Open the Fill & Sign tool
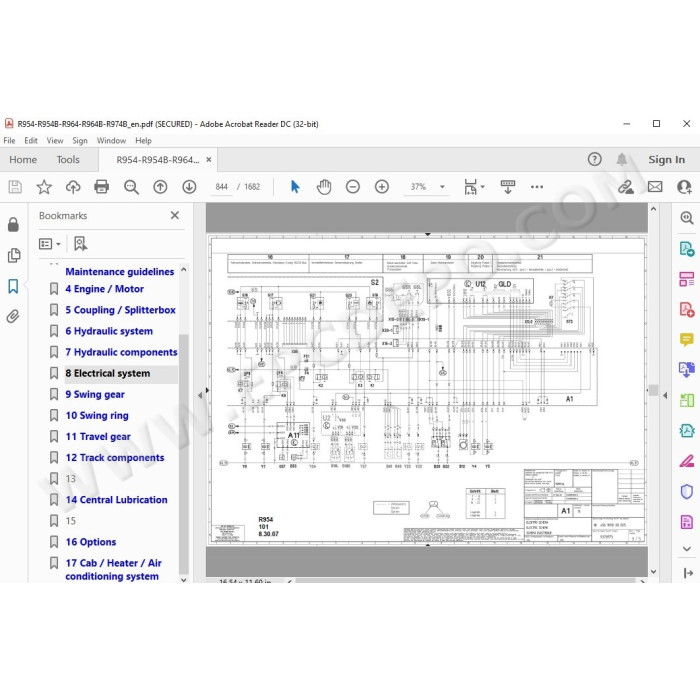The height and width of the screenshot is (700, 700). (687, 461)
